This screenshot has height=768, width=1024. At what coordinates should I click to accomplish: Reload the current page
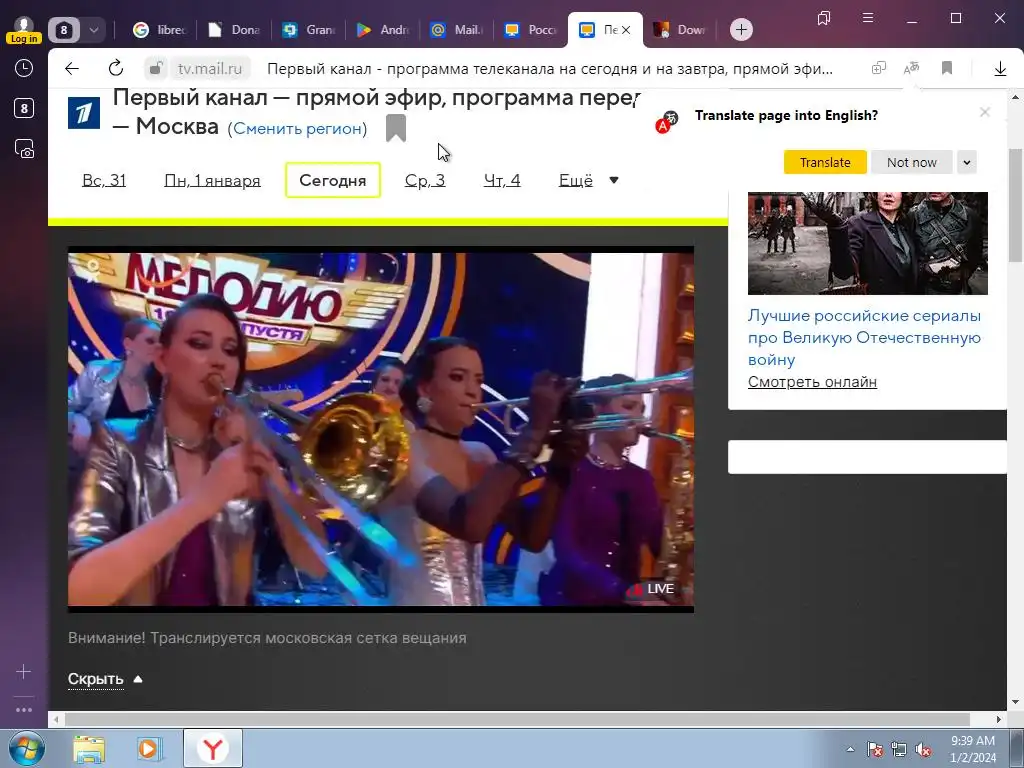(x=116, y=69)
